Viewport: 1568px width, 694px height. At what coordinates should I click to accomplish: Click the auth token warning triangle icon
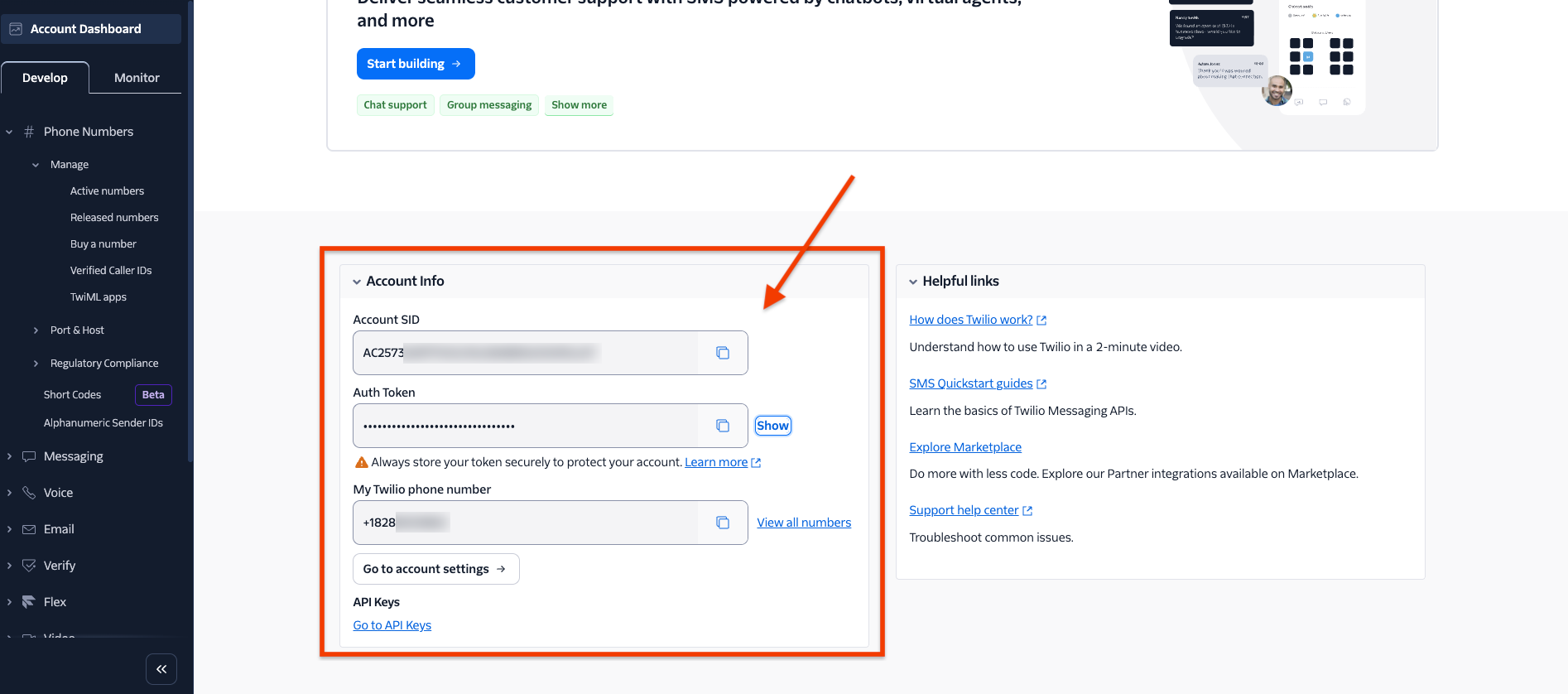pyautogui.click(x=361, y=462)
